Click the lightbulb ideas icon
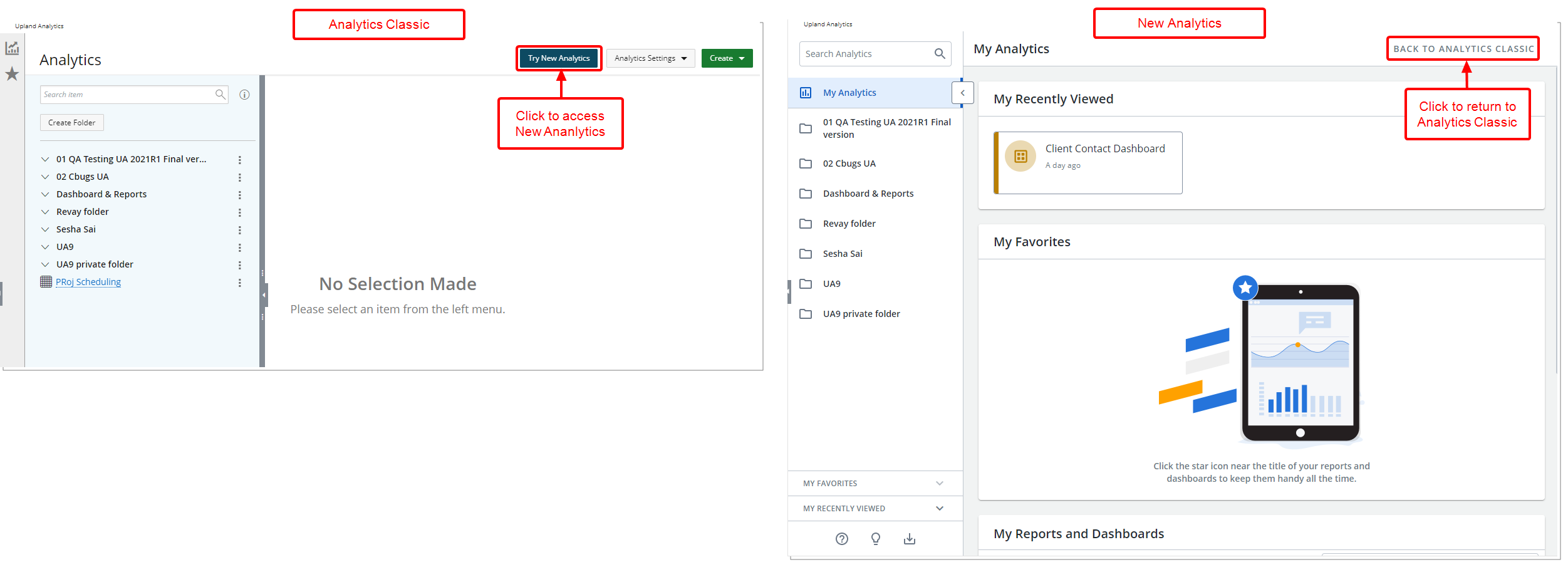Screen dimensions: 1568x567 [x=875, y=539]
